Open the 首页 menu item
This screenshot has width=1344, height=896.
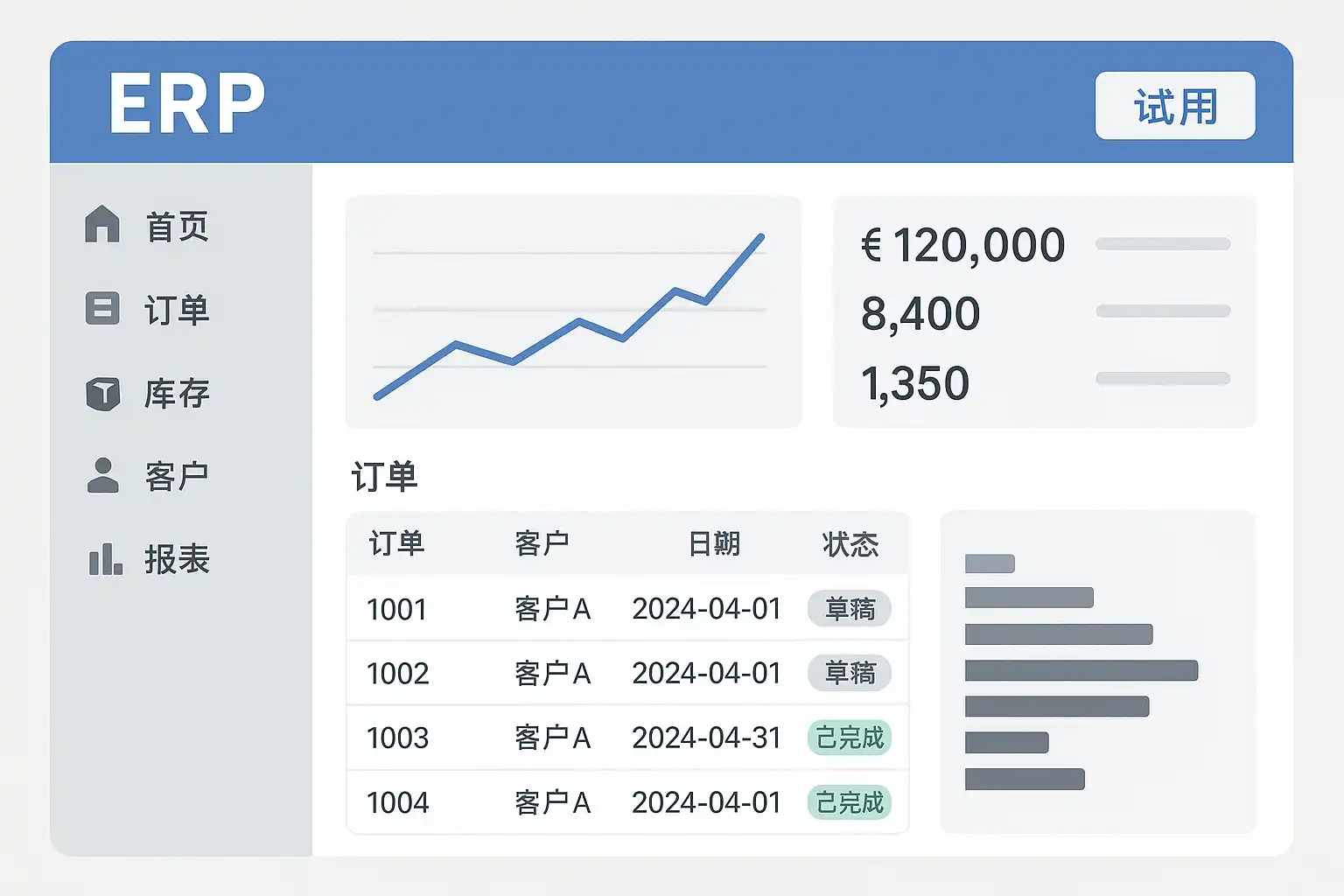coord(177,227)
